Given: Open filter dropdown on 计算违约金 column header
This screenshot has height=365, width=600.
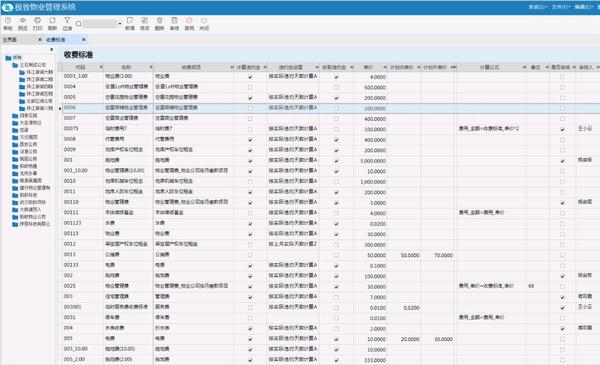Looking at the screenshot, I should tap(265, 67).
